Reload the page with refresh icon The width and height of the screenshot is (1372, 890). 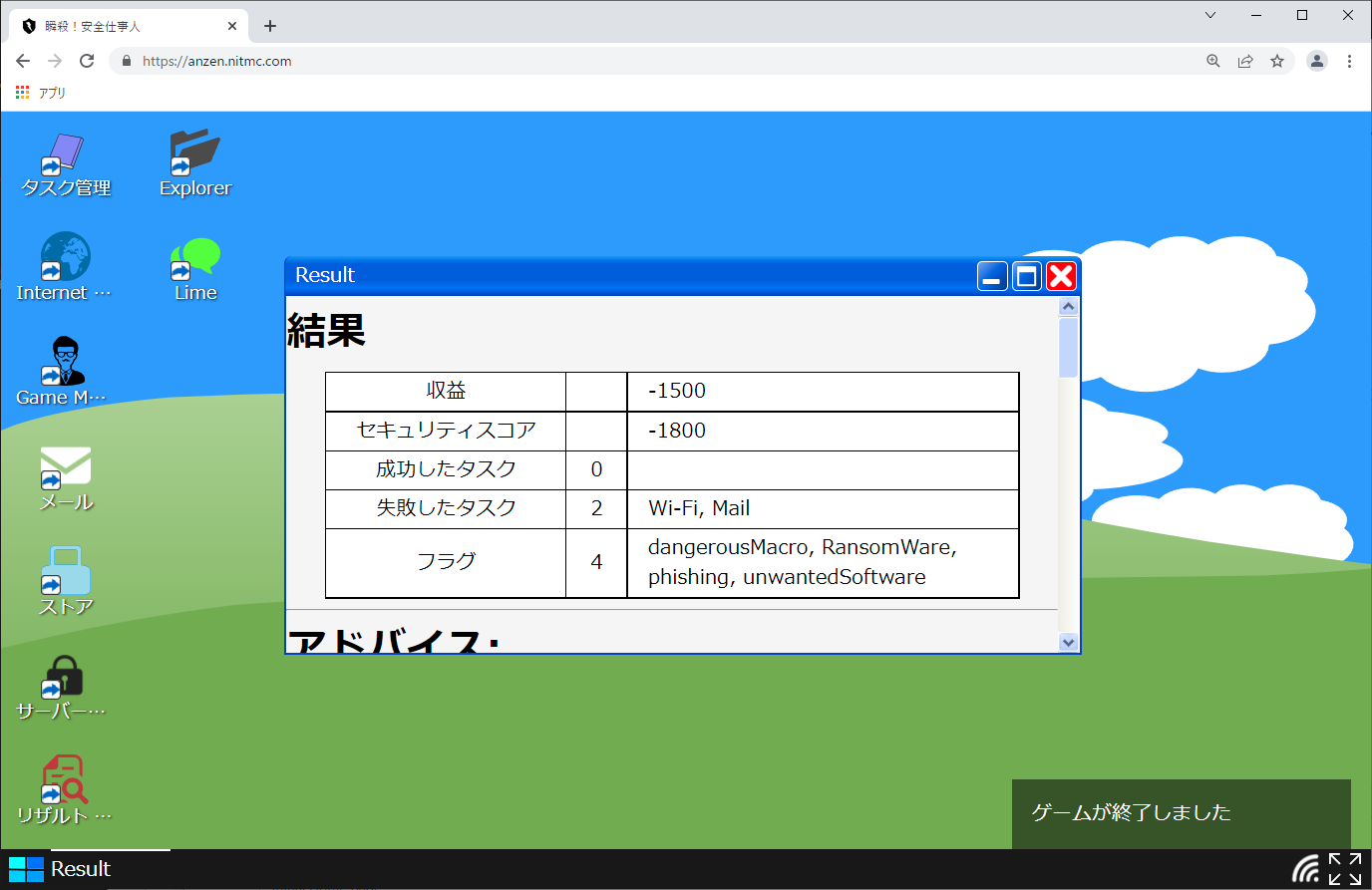pos(87,61)
